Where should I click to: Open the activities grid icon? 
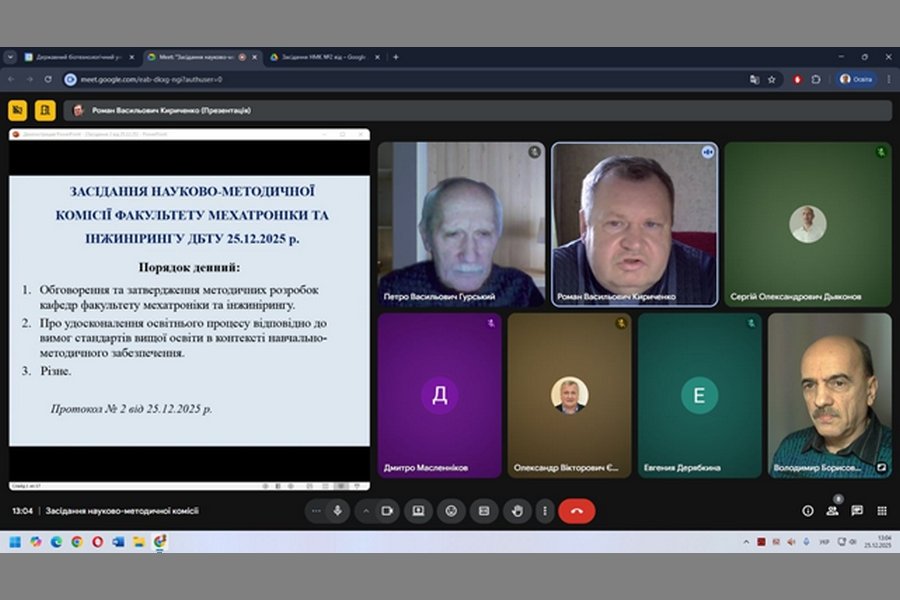tap(882, 511)
